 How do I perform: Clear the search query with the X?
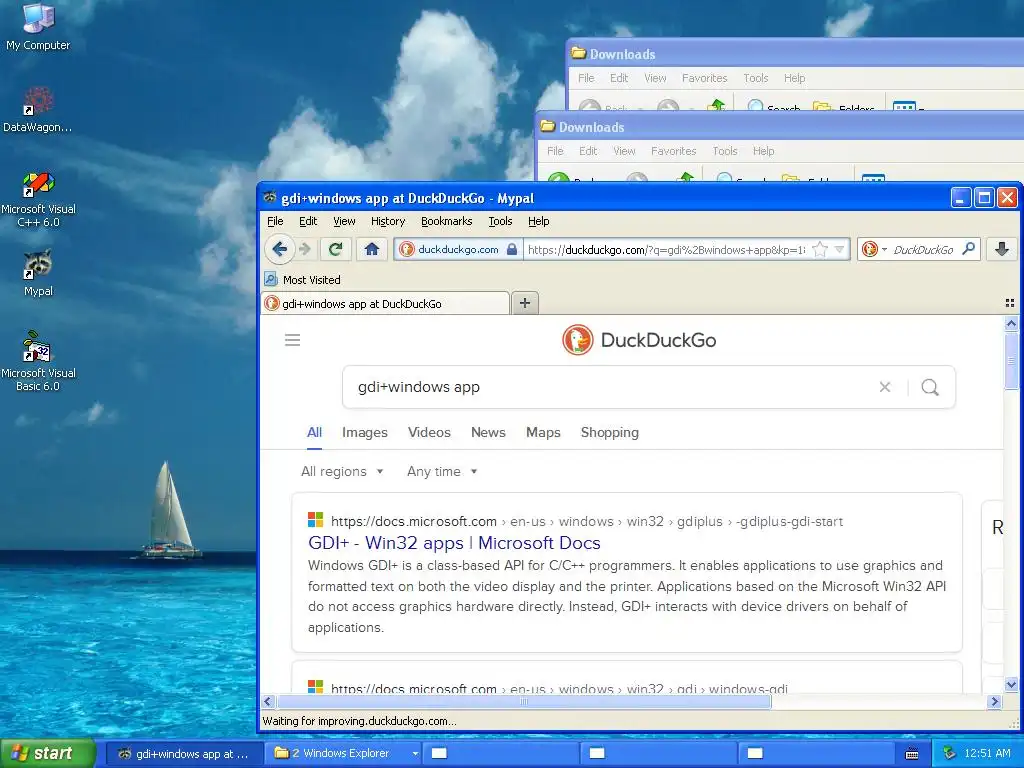point(885,387)
